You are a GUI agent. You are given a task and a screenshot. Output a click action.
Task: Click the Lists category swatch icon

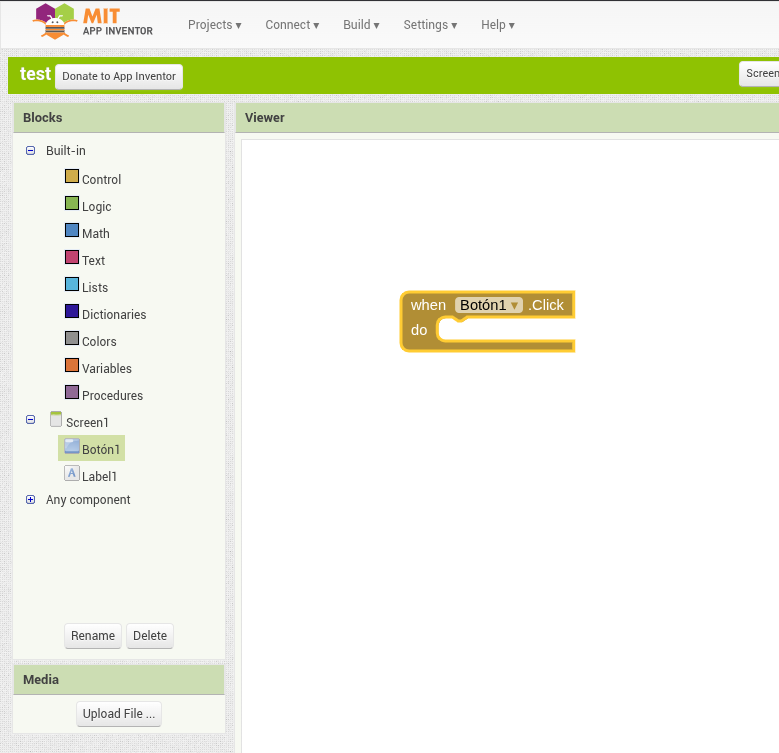pos(72,284)
